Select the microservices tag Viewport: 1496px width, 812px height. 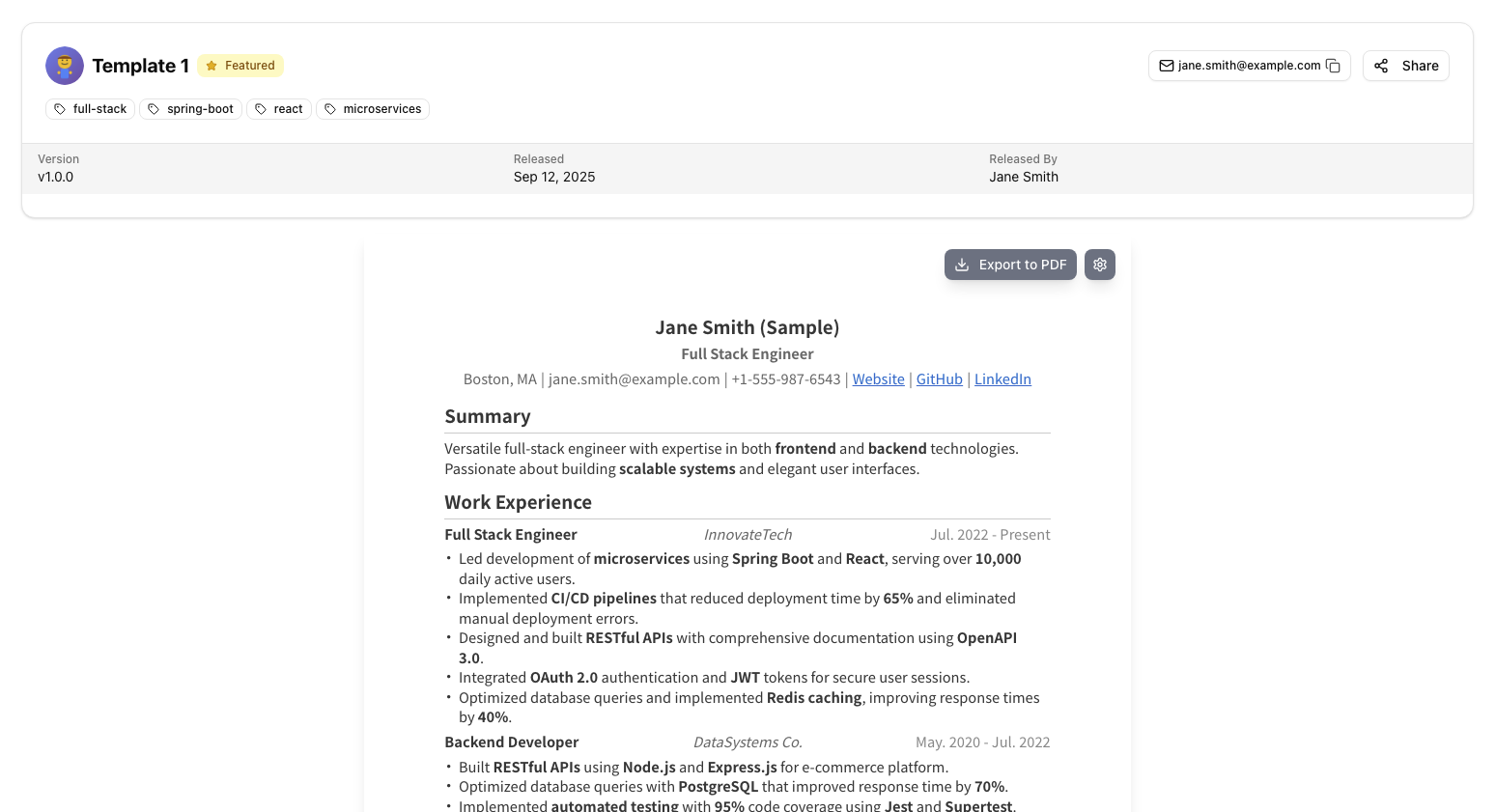tap(373, 109)
